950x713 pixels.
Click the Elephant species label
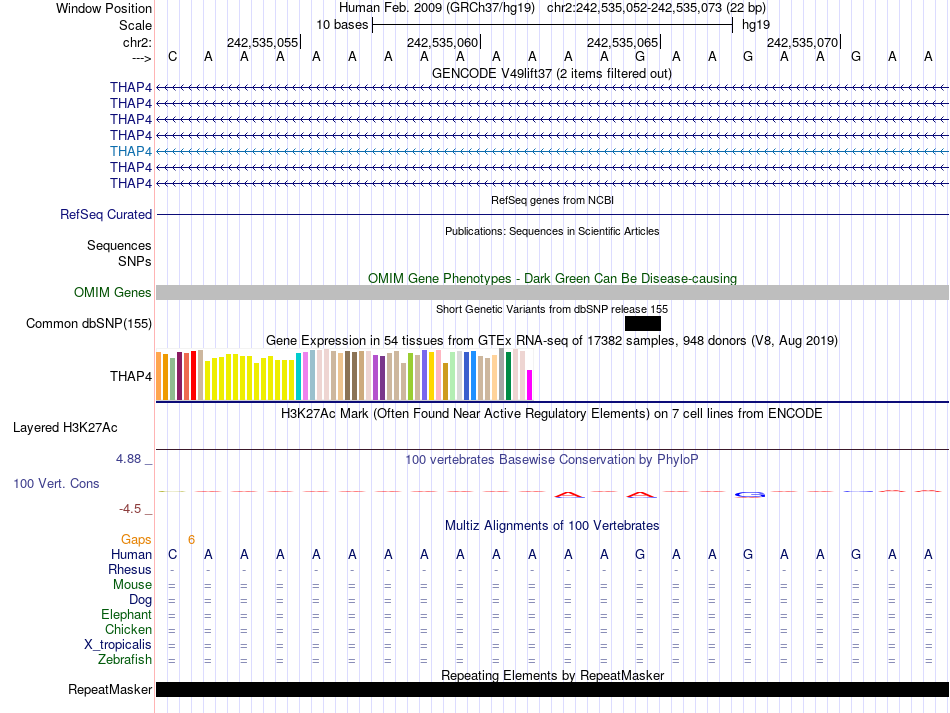126,614
